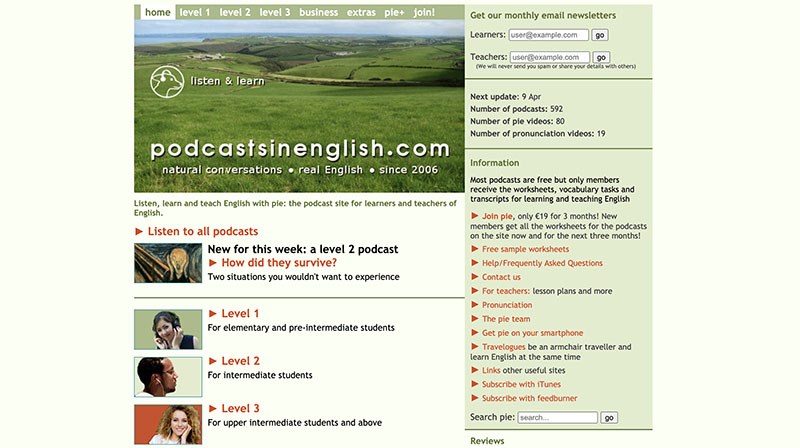
Task: Click the arrow next to Level 2
Action: pos(213,361)
